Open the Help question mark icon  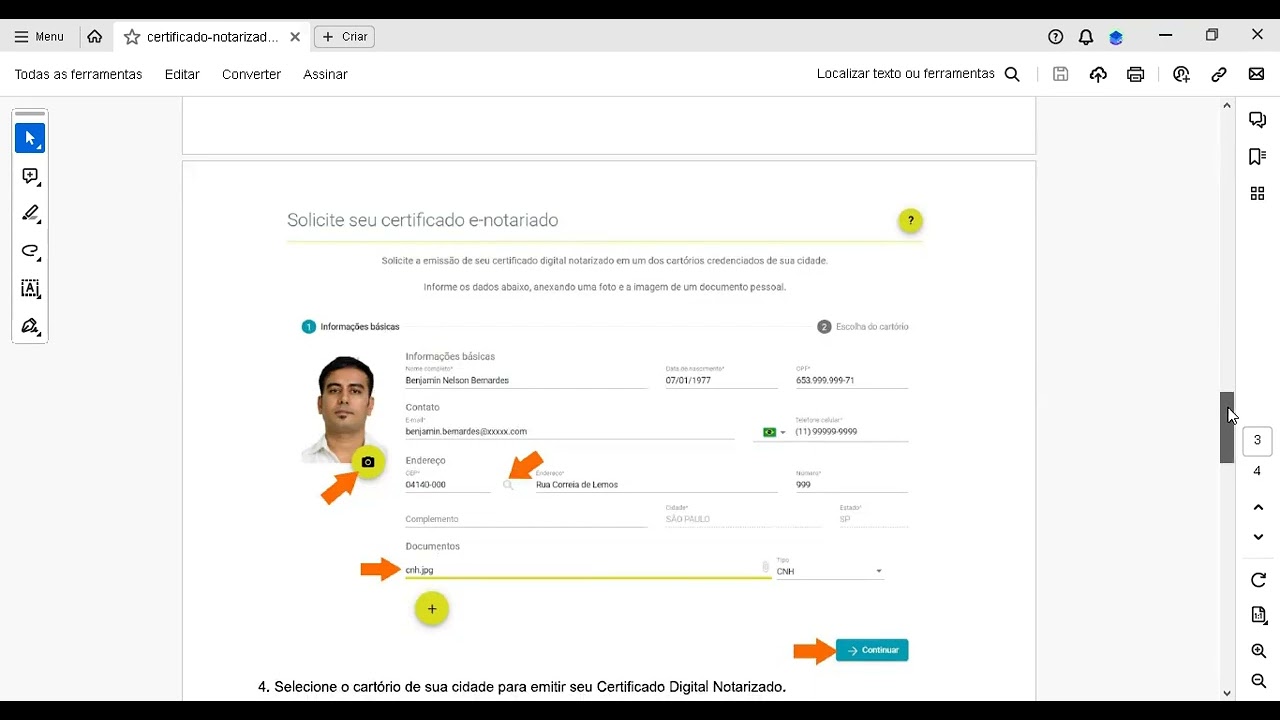click(1056, 37)
